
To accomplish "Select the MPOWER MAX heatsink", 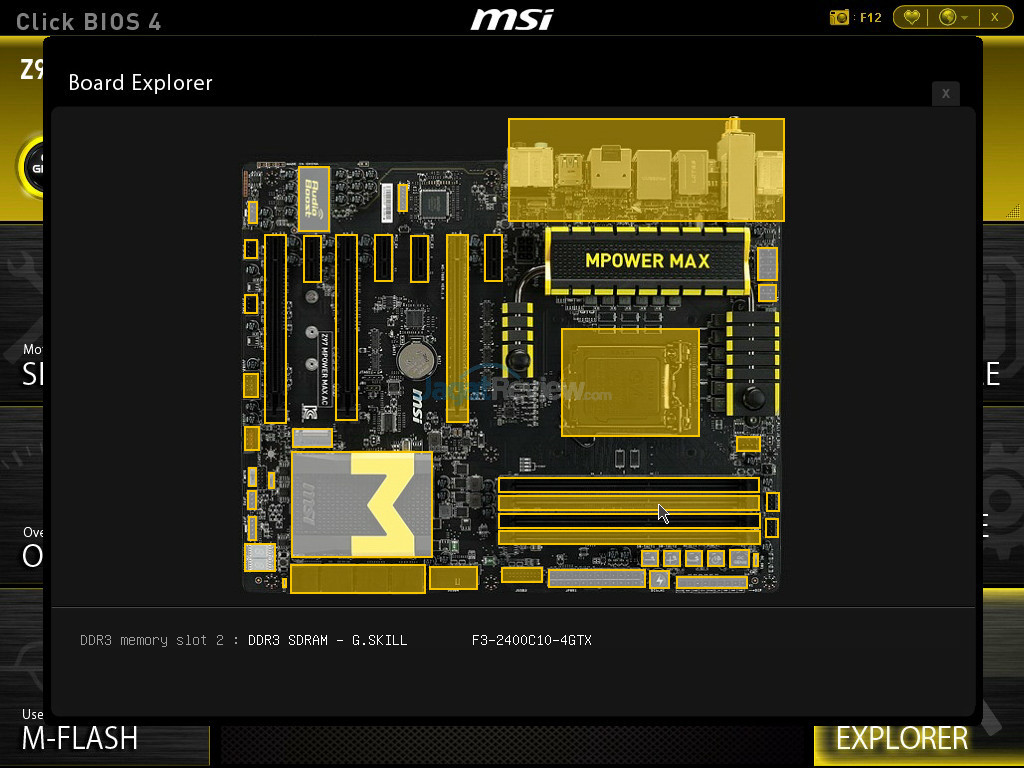I will [647, 261].
